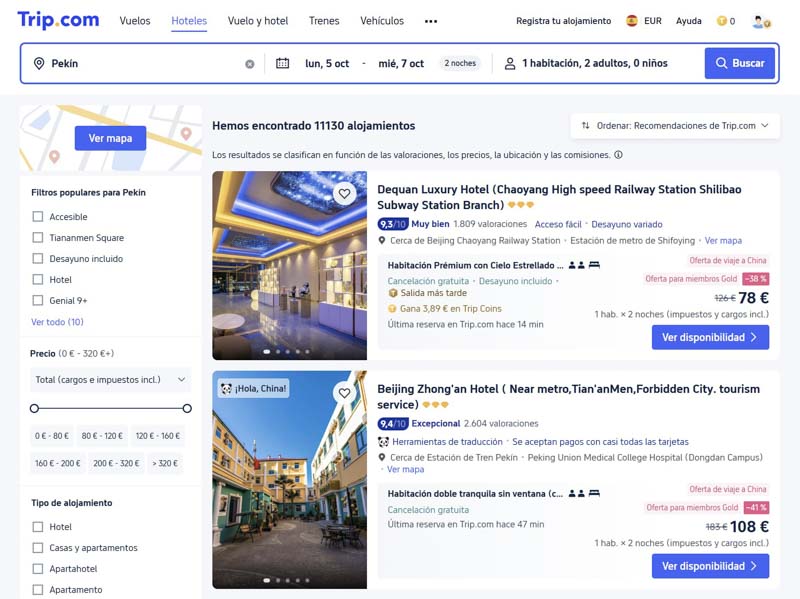Check Hotel under Tipo de alojamiento
Image resolution: width=800 pixels, height=599 pixels.
coord(38,527)
